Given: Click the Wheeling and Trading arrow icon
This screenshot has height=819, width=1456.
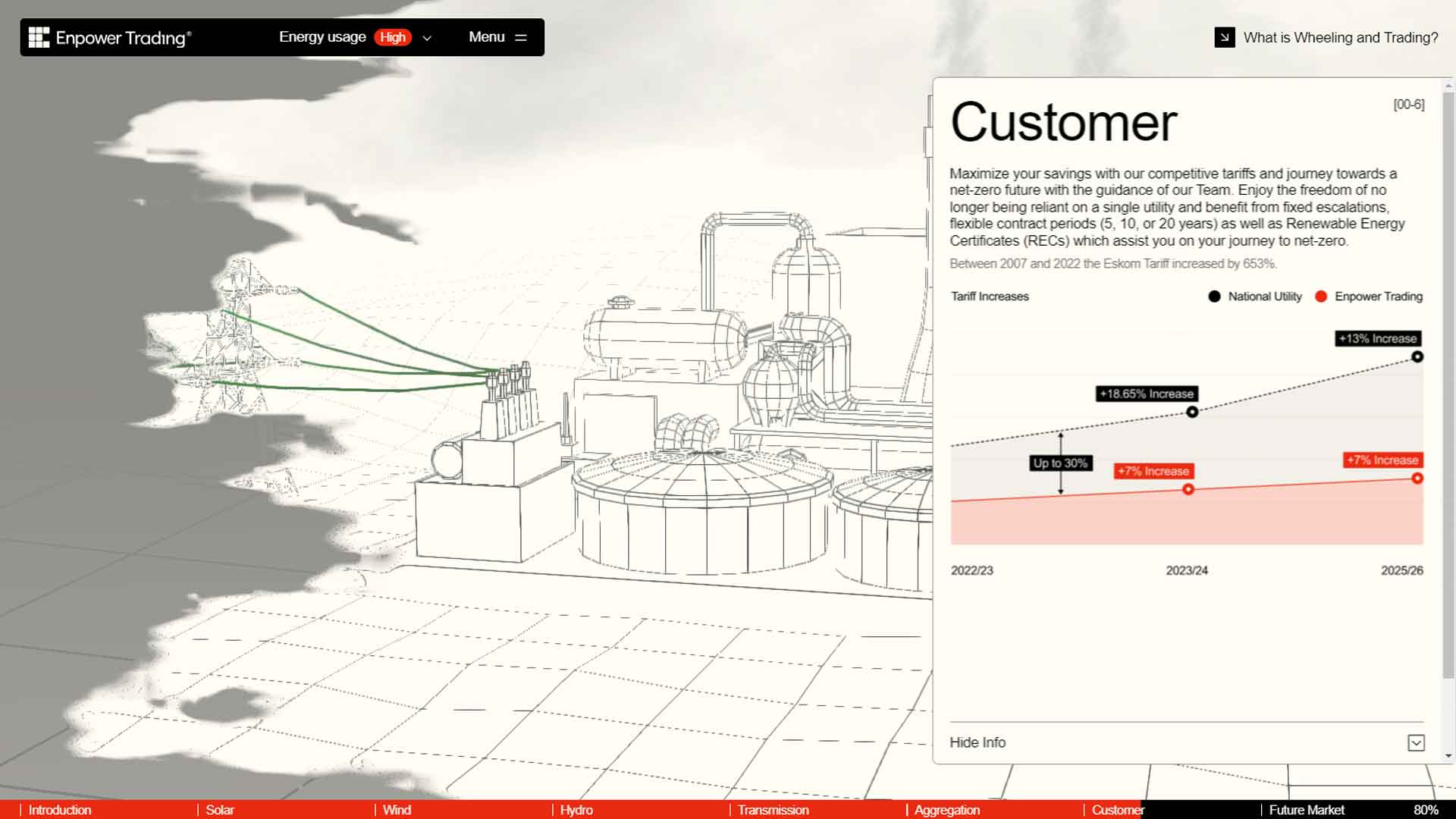Looking at the screenshot, I should coord(1225,37).
